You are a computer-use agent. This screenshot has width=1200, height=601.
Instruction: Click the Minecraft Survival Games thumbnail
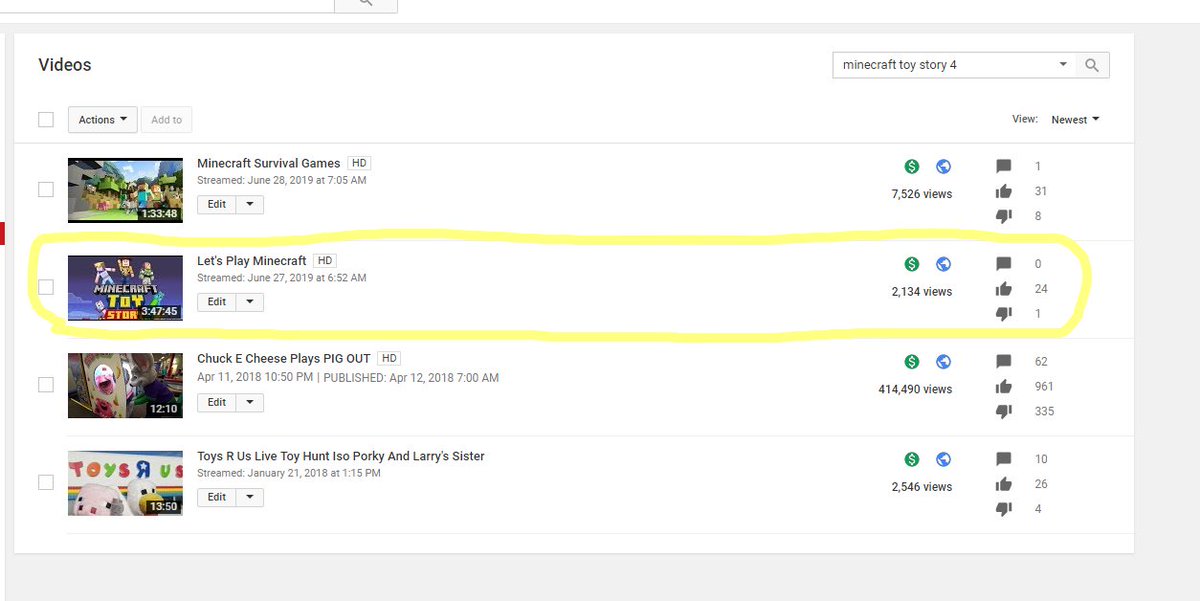coord(125,190)
